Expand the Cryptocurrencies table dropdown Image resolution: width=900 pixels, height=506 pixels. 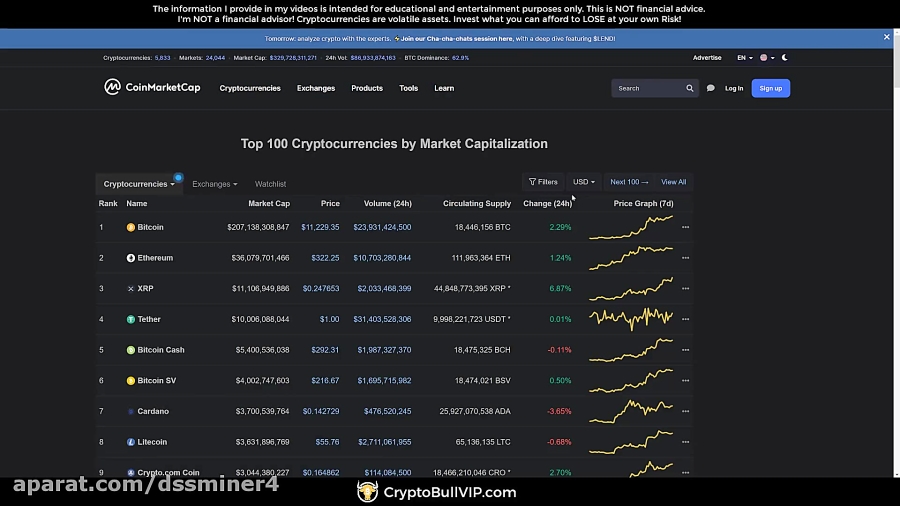139,184
